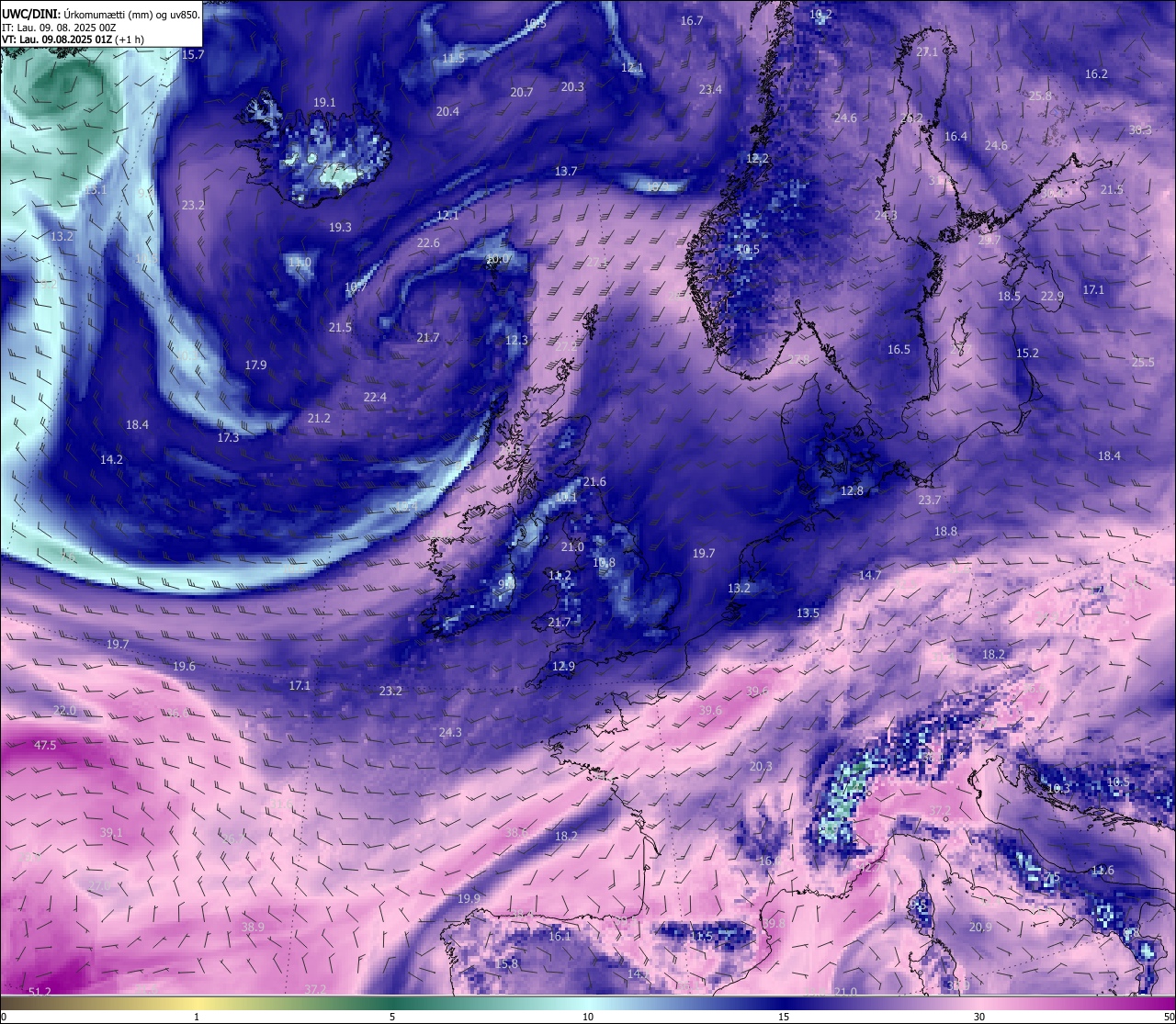
Task: Click the 24.3 value label
Action: [x=450, y=732]
